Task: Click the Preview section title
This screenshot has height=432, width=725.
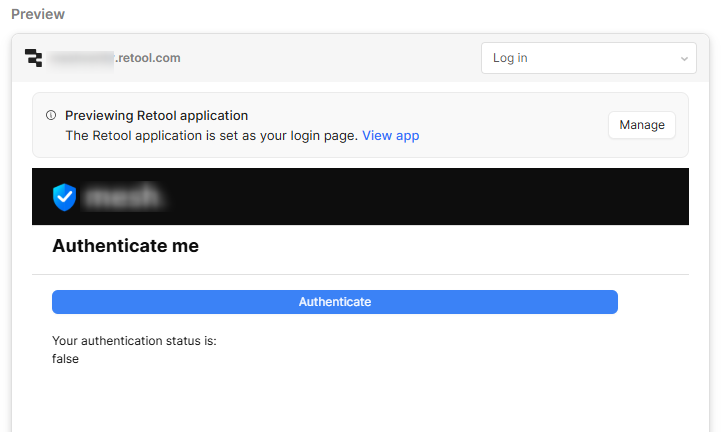Action: (x=38, y=14)
